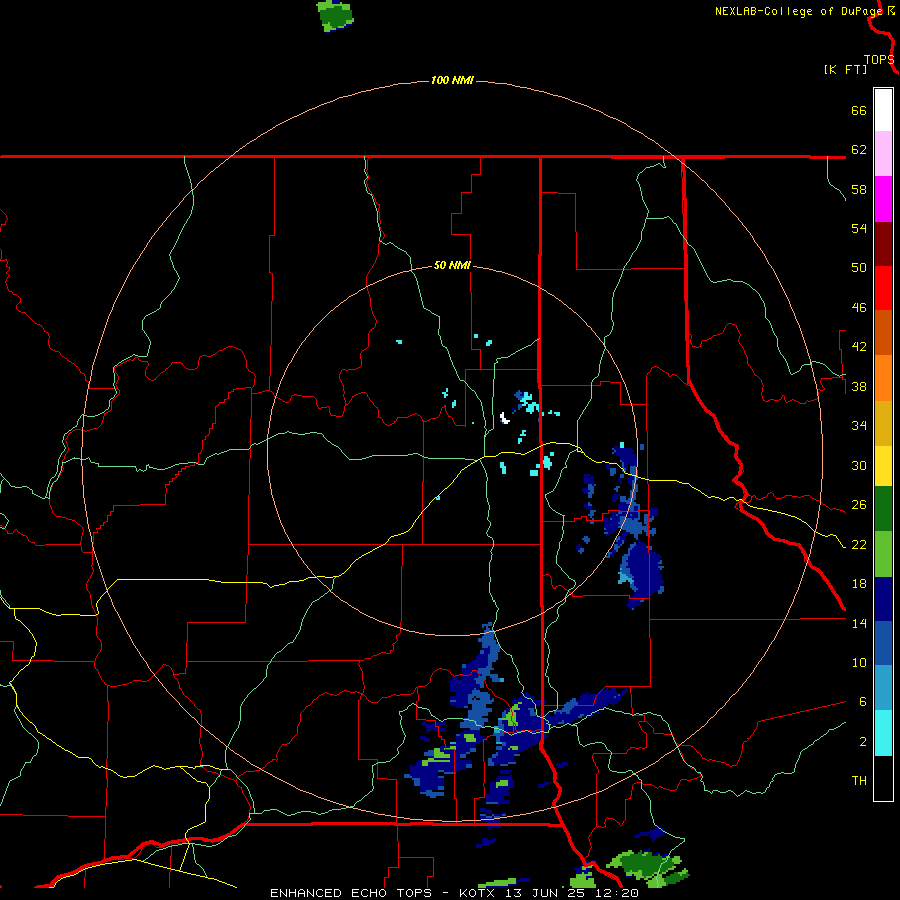Click the legend value '6'

click(863, 702)
